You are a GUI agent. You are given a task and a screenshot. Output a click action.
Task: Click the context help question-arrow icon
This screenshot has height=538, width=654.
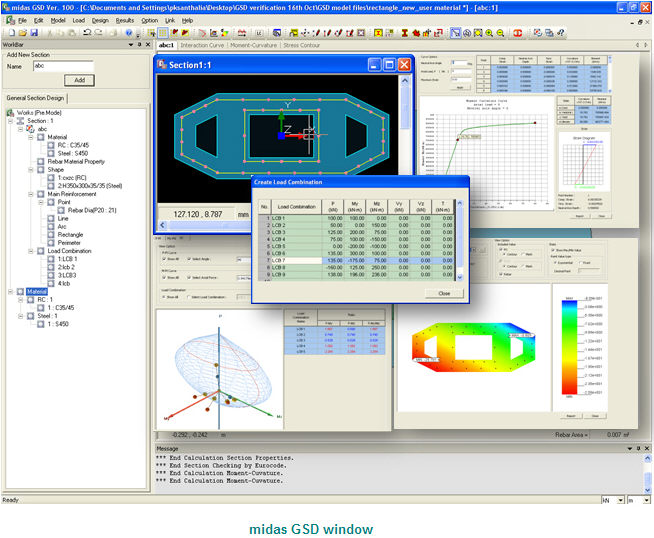point(561,33)
